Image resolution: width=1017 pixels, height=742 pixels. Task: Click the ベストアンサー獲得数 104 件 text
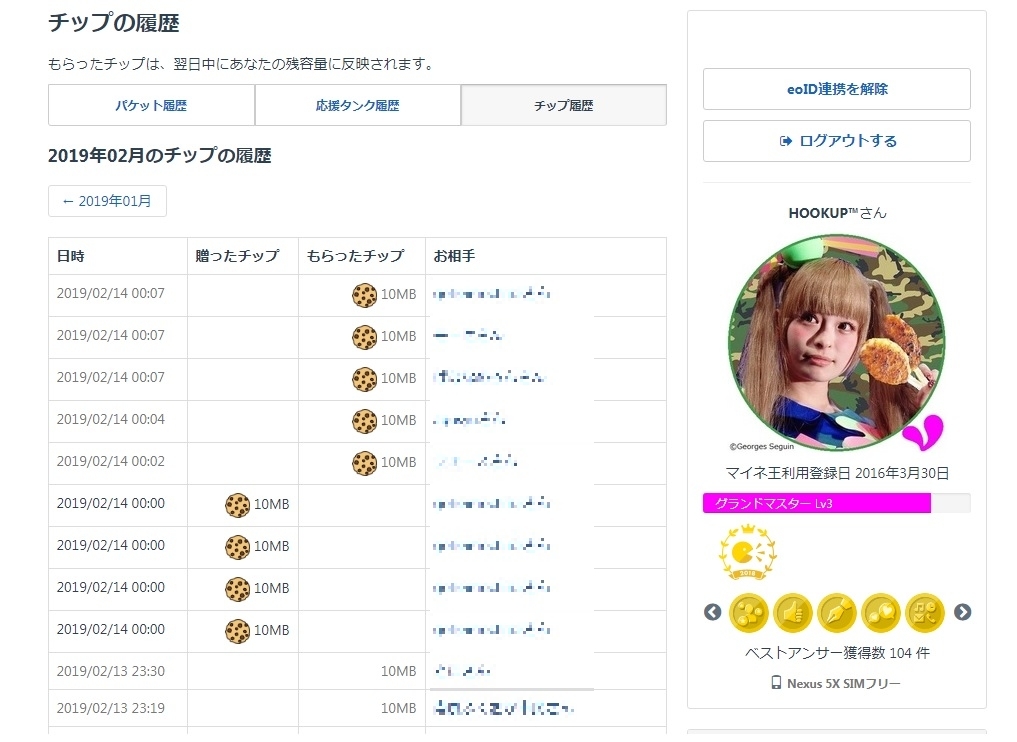click(837, 653)
